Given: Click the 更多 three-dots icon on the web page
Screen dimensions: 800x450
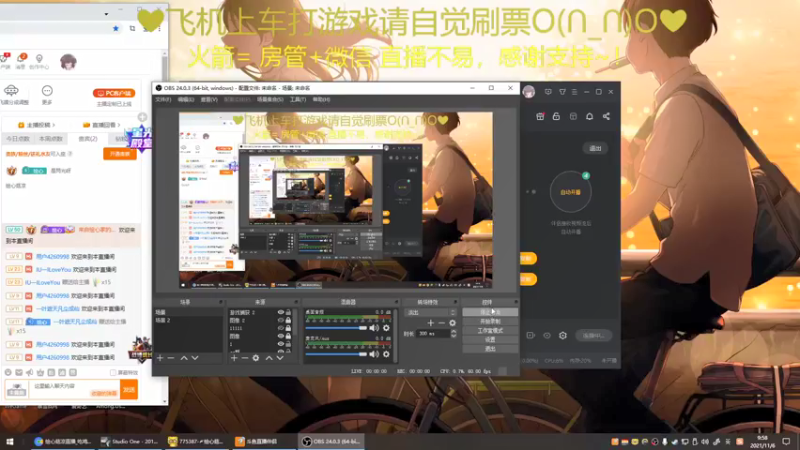Looking at the screenshot, I should [x=47, y=91].
